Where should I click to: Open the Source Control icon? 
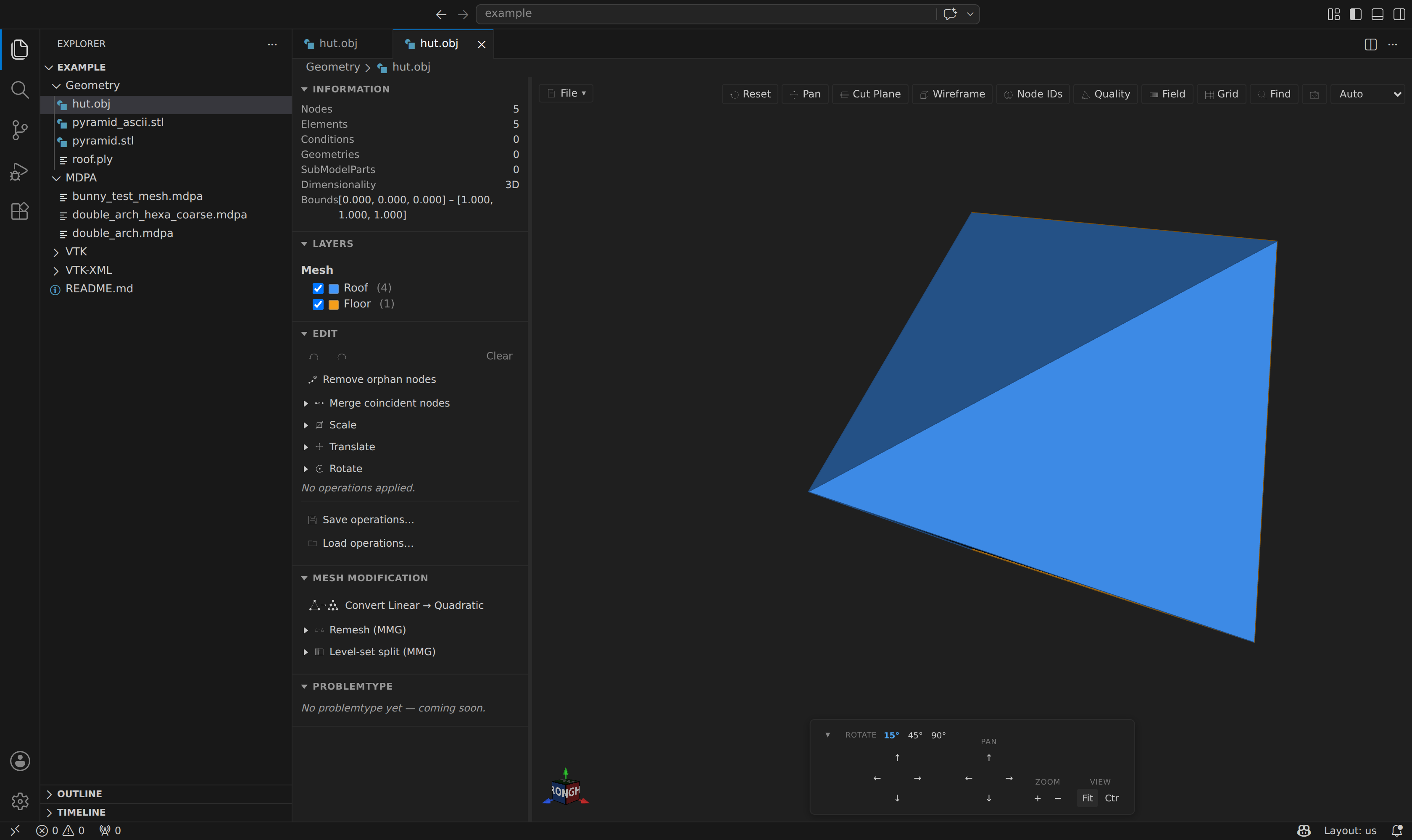click(x=20, y=130)
